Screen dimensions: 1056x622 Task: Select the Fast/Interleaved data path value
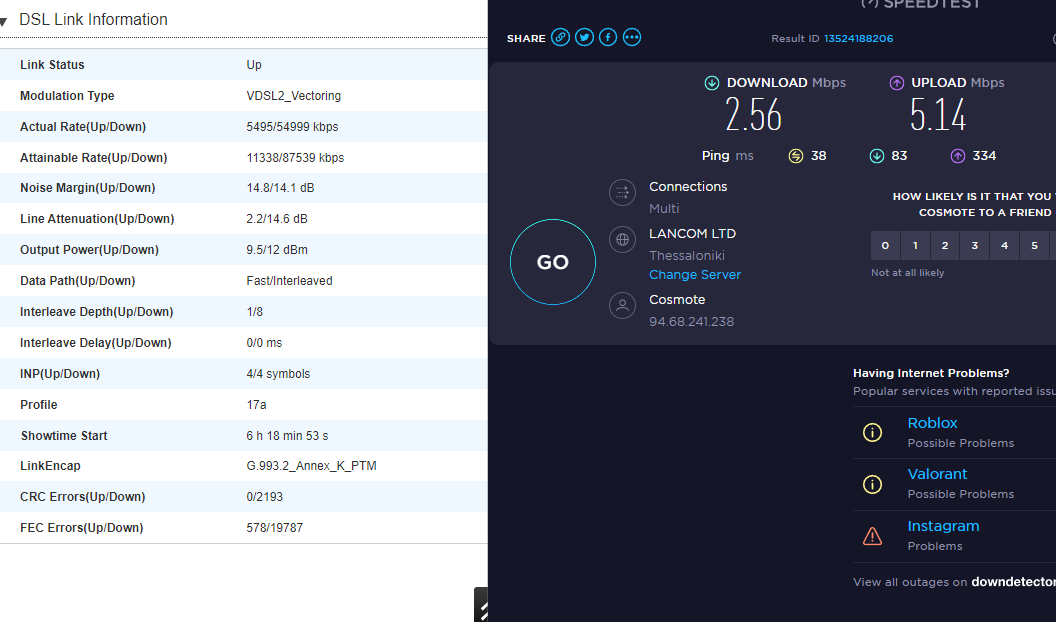[x=290, y=281]
